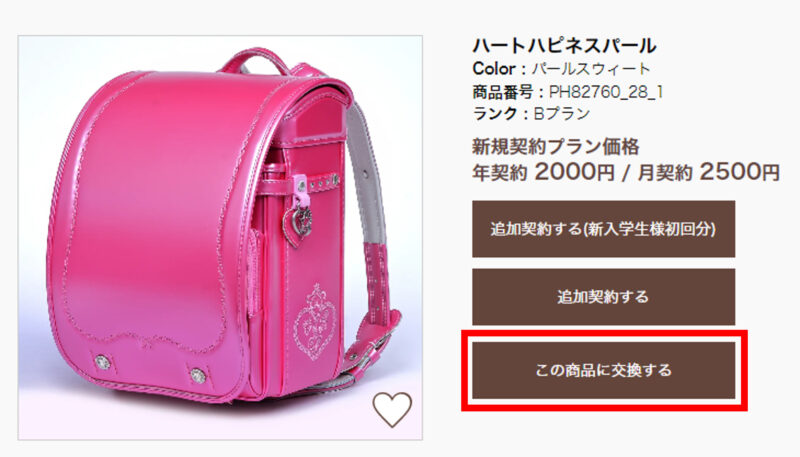Click the ランク: Bプラン text
Image resolution: width=800 pixels, height=457 pixels.
(531, 113)
